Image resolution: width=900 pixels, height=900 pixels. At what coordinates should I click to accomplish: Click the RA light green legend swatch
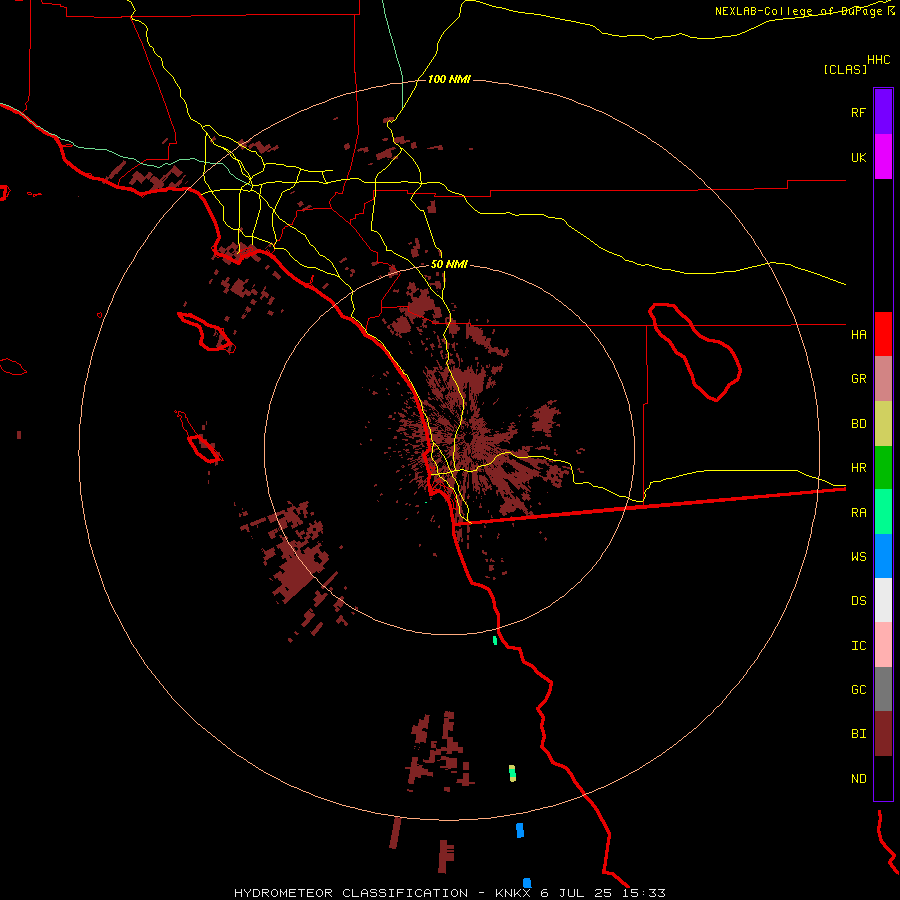point(883,512)
